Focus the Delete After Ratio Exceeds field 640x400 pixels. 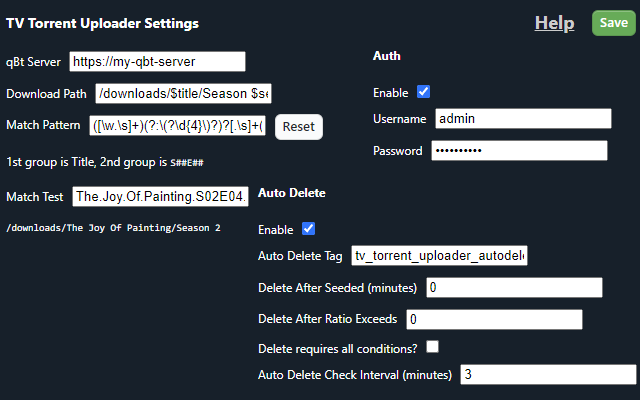coord(494,320)
